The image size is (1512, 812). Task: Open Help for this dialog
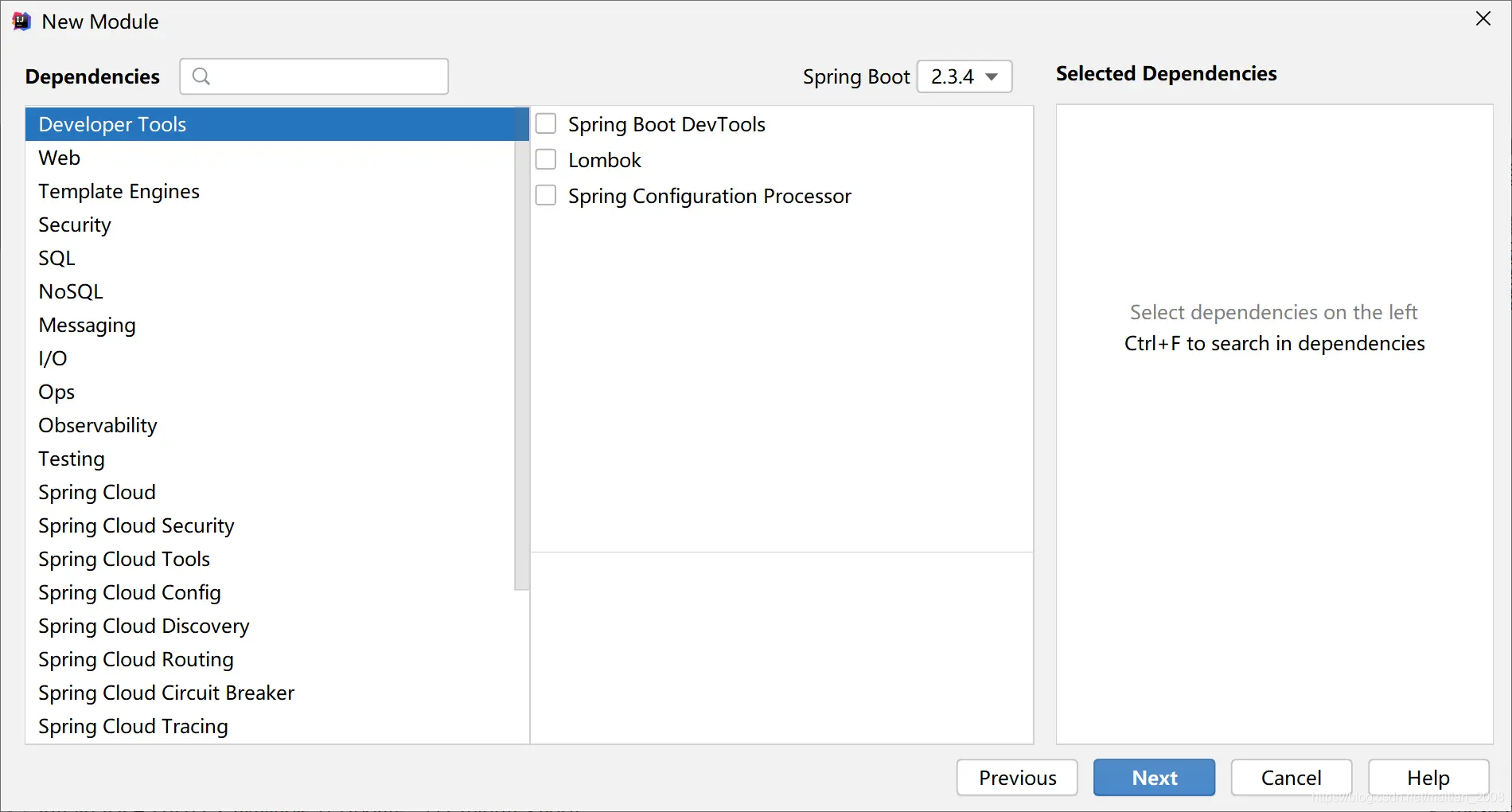[x=1428, y=778]
